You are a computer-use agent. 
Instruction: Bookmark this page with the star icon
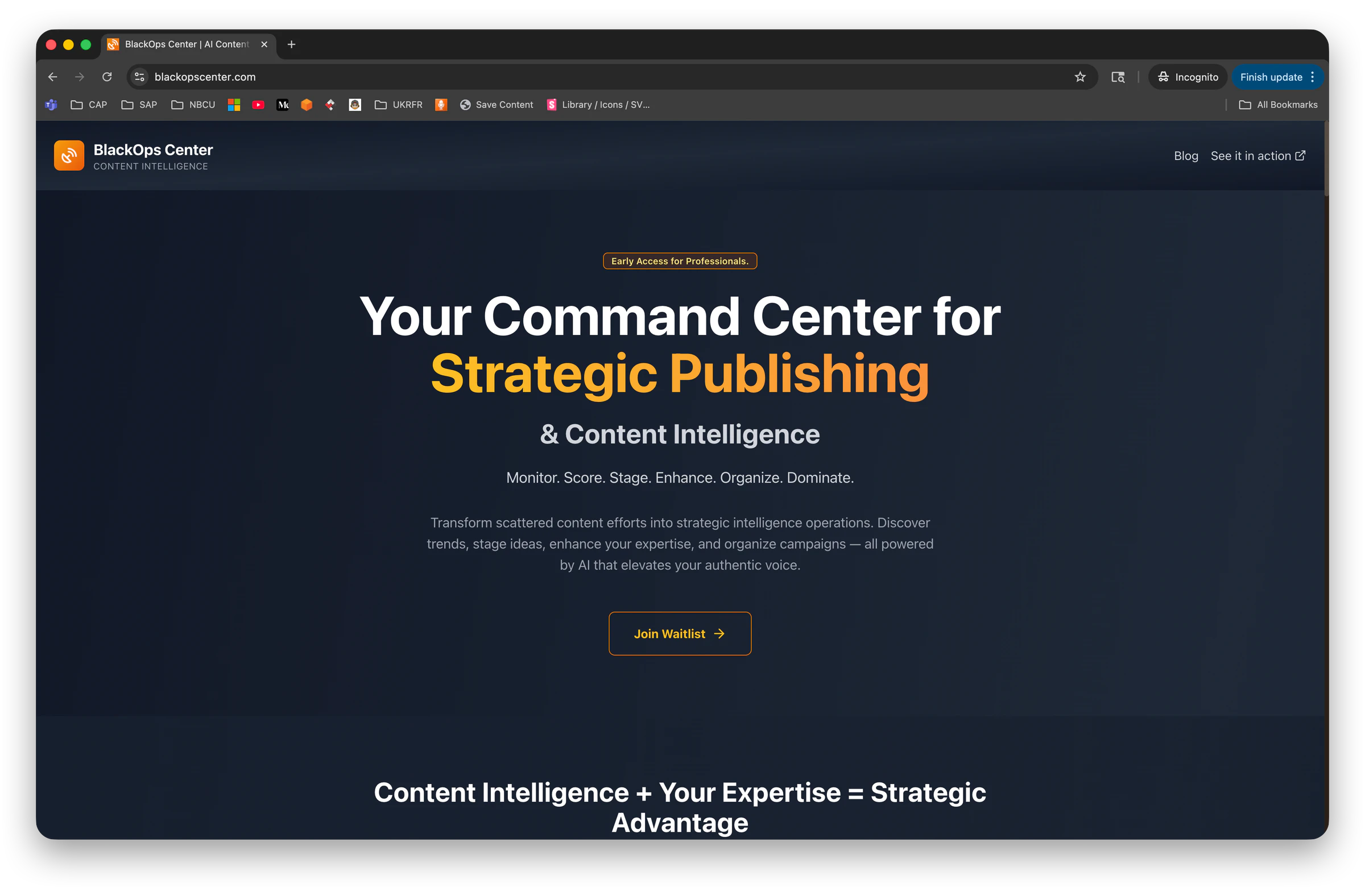[1081, 76]
